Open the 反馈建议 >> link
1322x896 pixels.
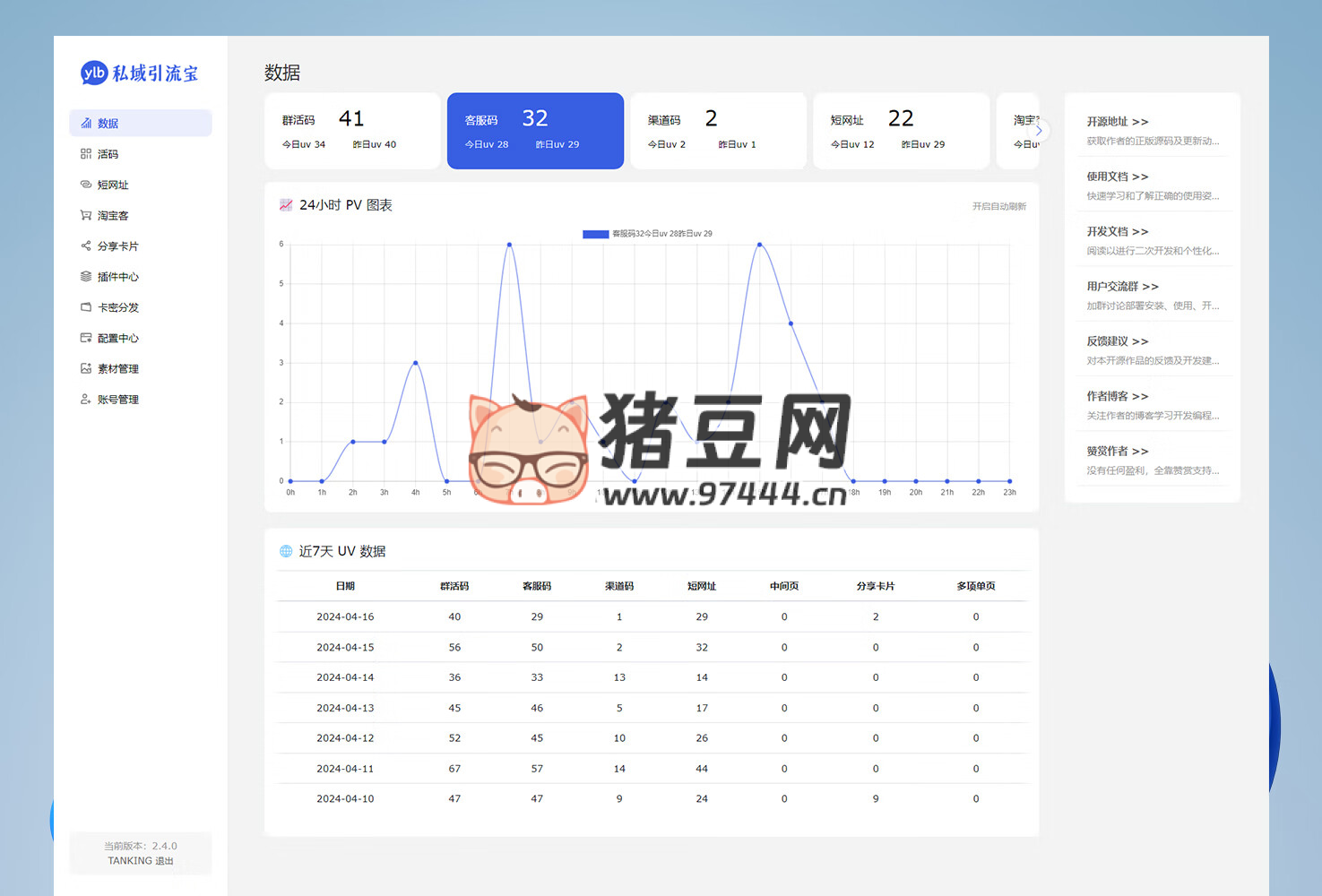tap(1117, 341)
